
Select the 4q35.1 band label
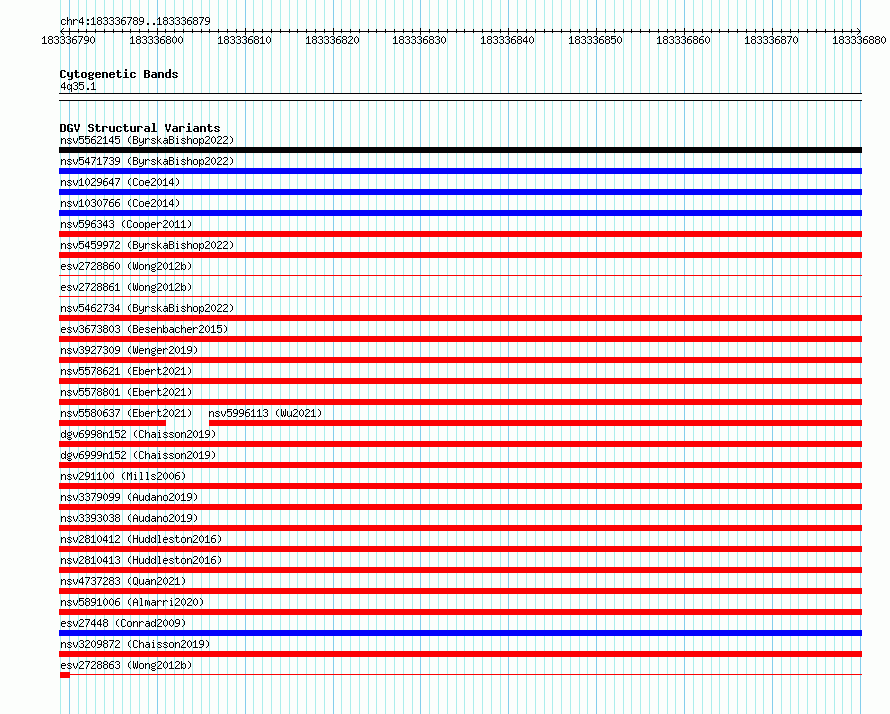78,86
